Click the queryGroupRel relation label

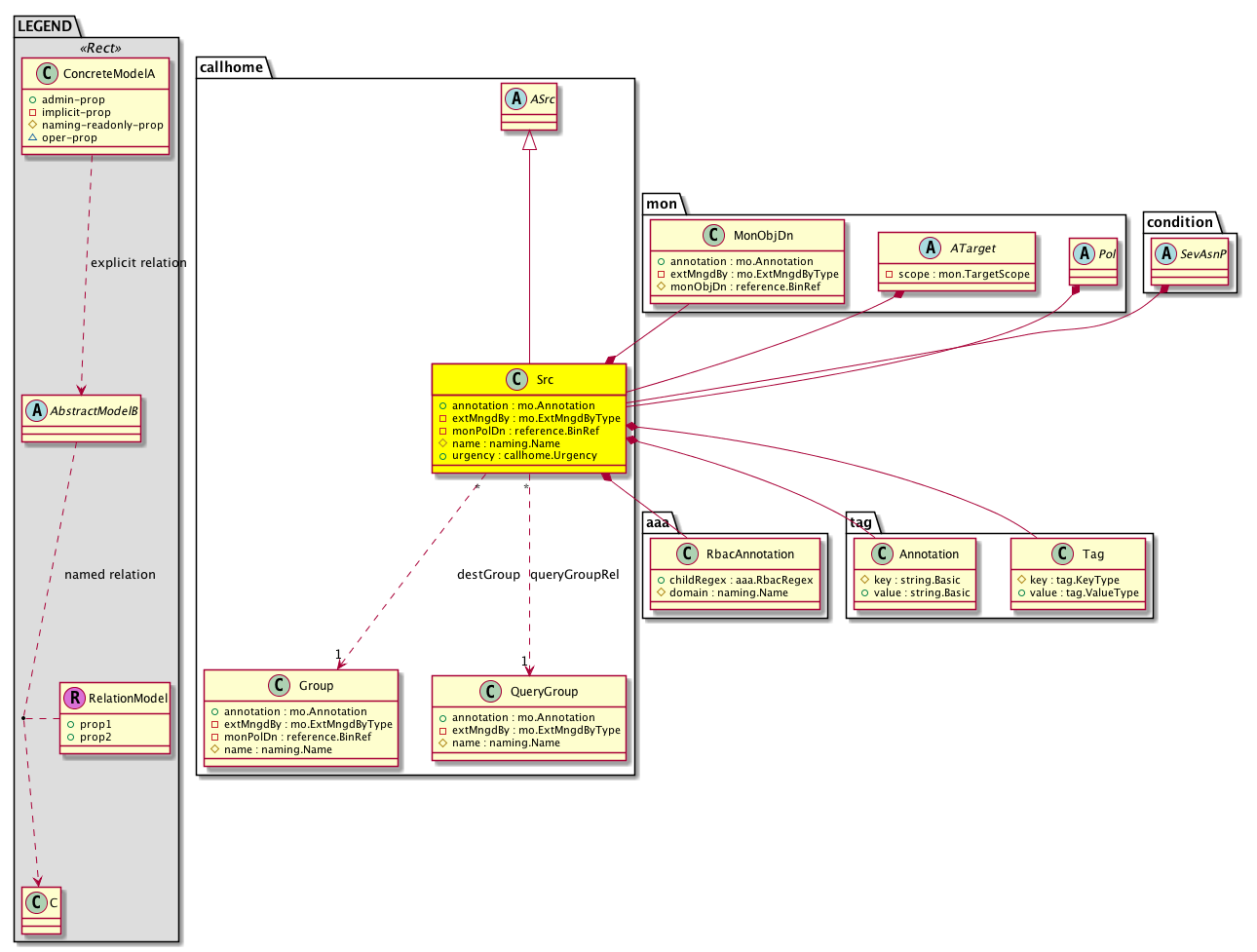pyautogui.click(x=575, y=575)
